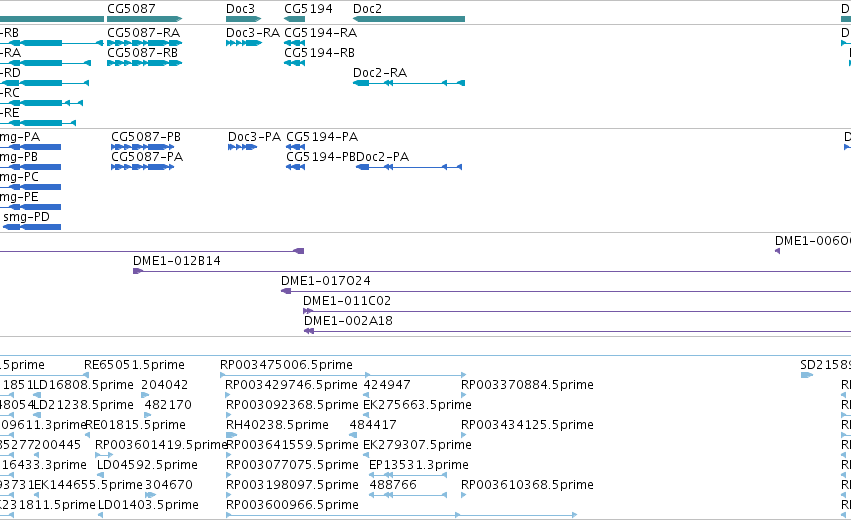Select the DME1-011C02 clone arrow
The width and height of the screenshot is (851, 520).
click(308, 311)
